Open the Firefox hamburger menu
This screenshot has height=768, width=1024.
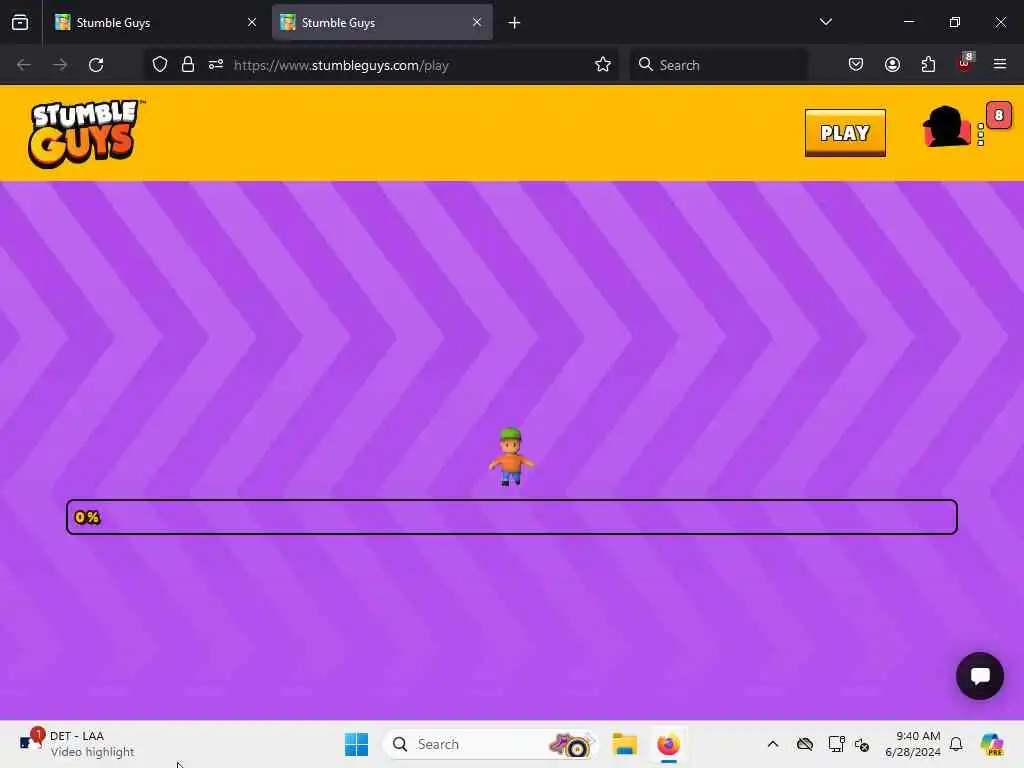(1000, 65)
